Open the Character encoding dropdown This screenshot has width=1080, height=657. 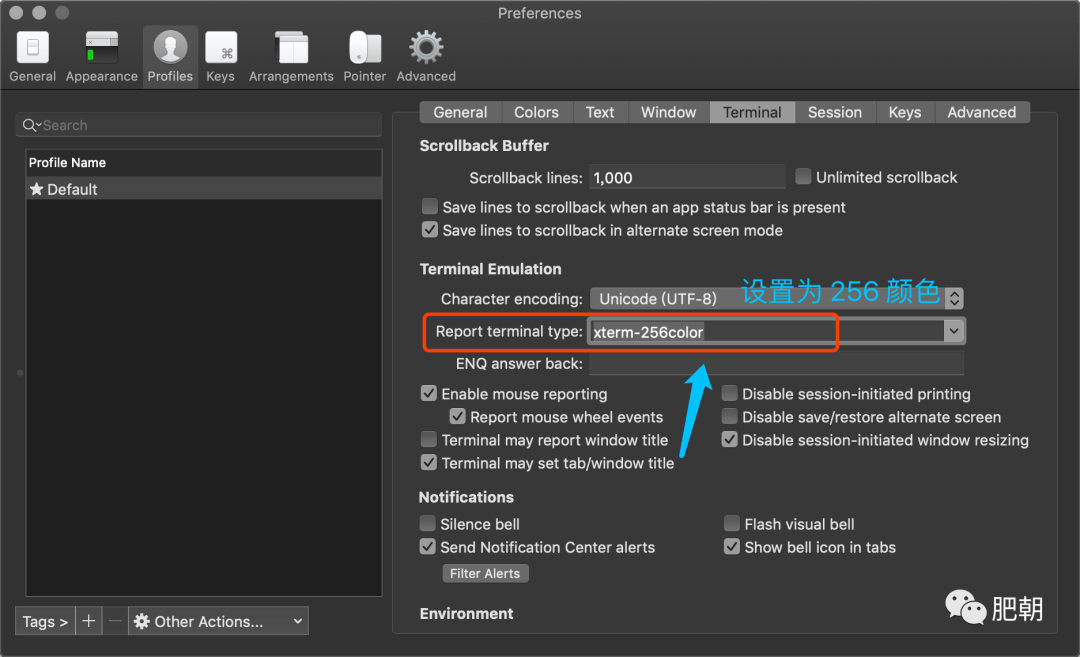777,298
